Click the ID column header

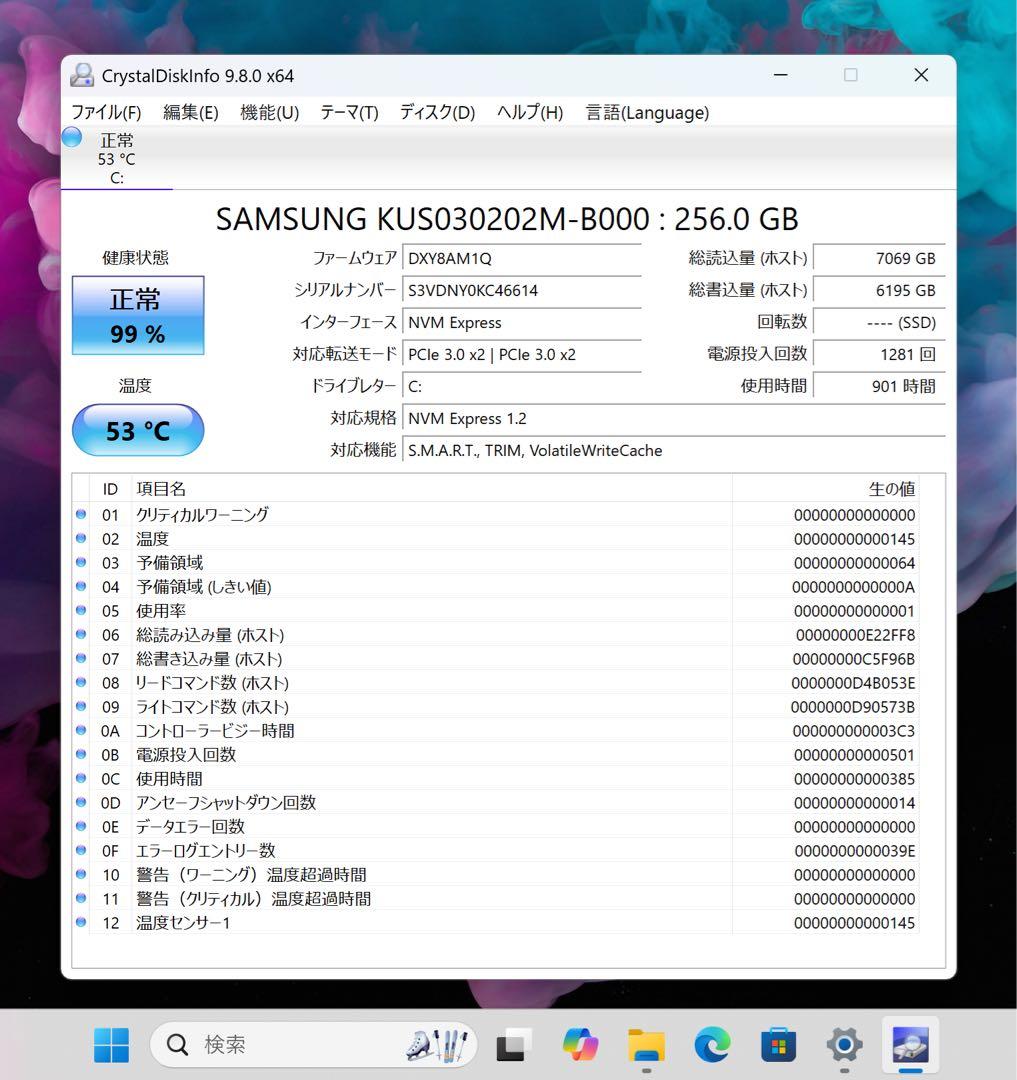click(110, 488)
